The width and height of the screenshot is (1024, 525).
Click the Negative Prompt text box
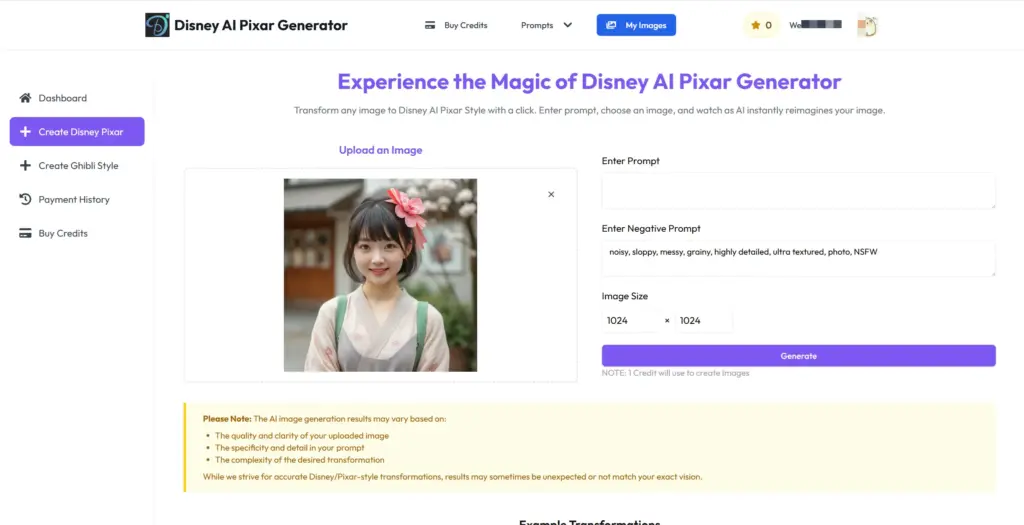(x=799, y=259)
